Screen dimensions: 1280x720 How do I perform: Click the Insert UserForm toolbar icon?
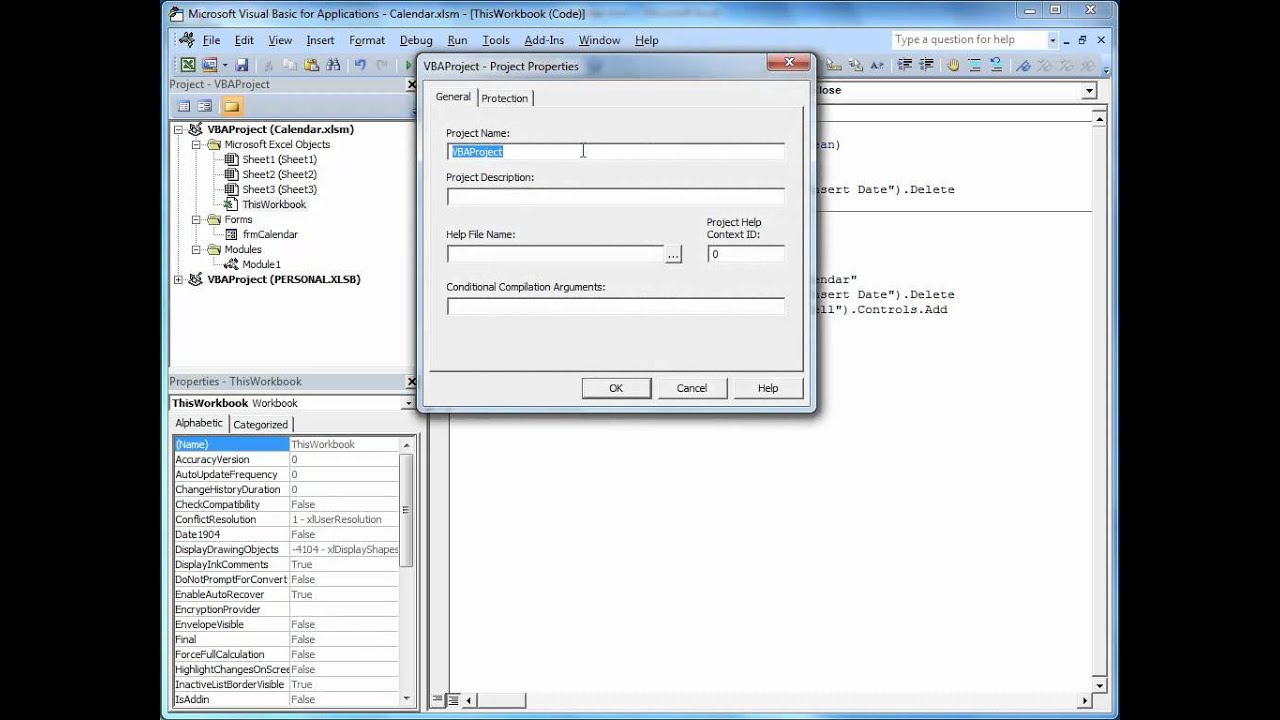209,65
